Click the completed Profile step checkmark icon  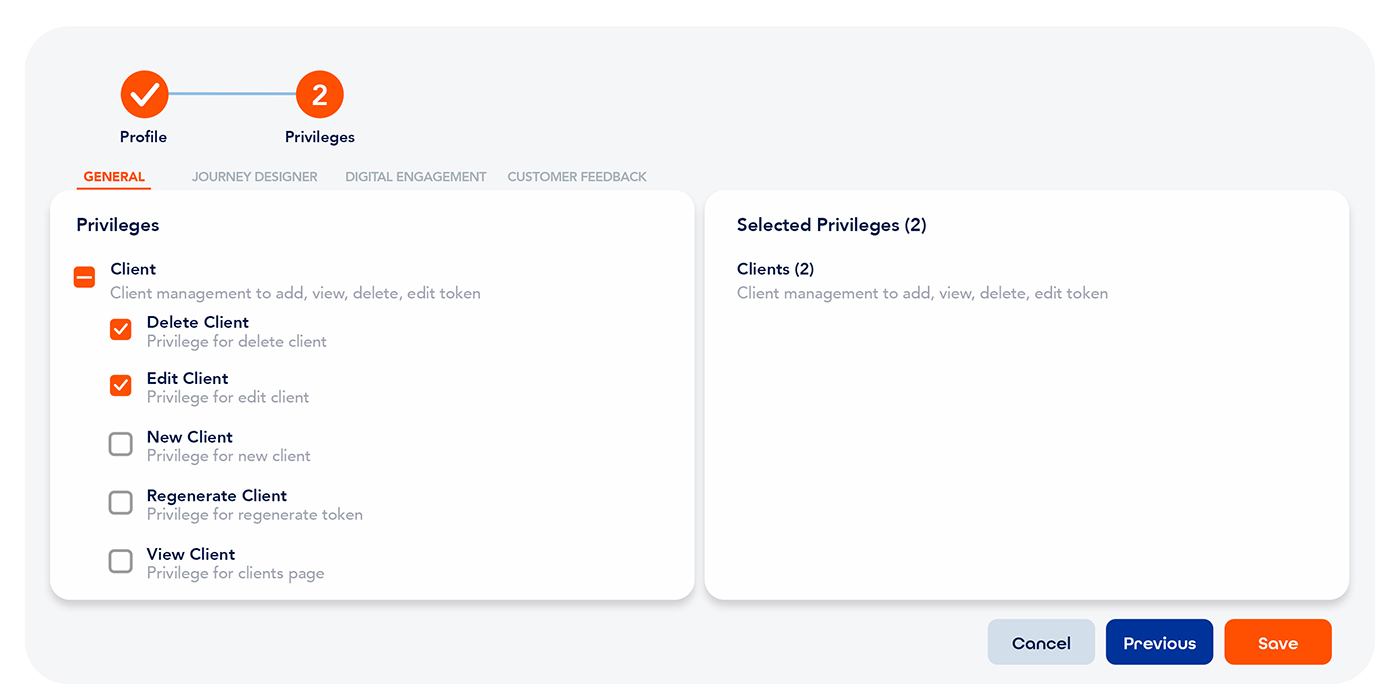tap(145, 95)
